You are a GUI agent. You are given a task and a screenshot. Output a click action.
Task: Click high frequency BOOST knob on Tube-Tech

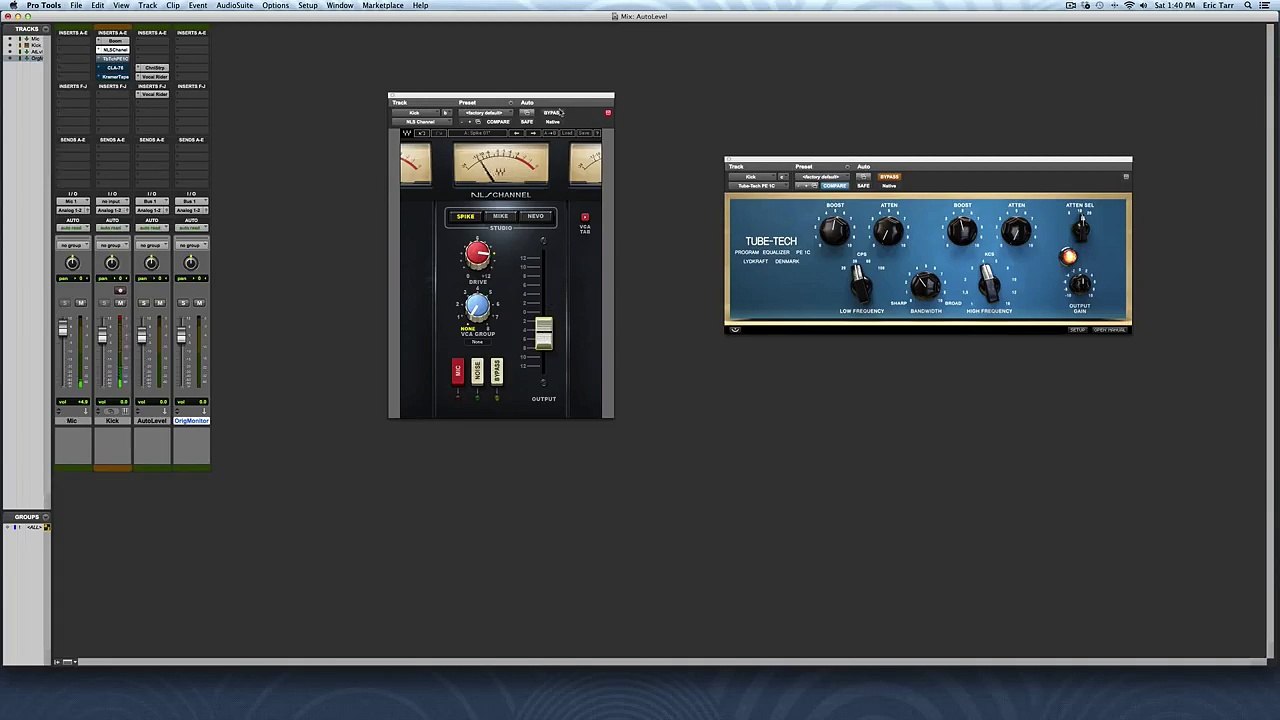pyautogui.click(x=962, y=232)
